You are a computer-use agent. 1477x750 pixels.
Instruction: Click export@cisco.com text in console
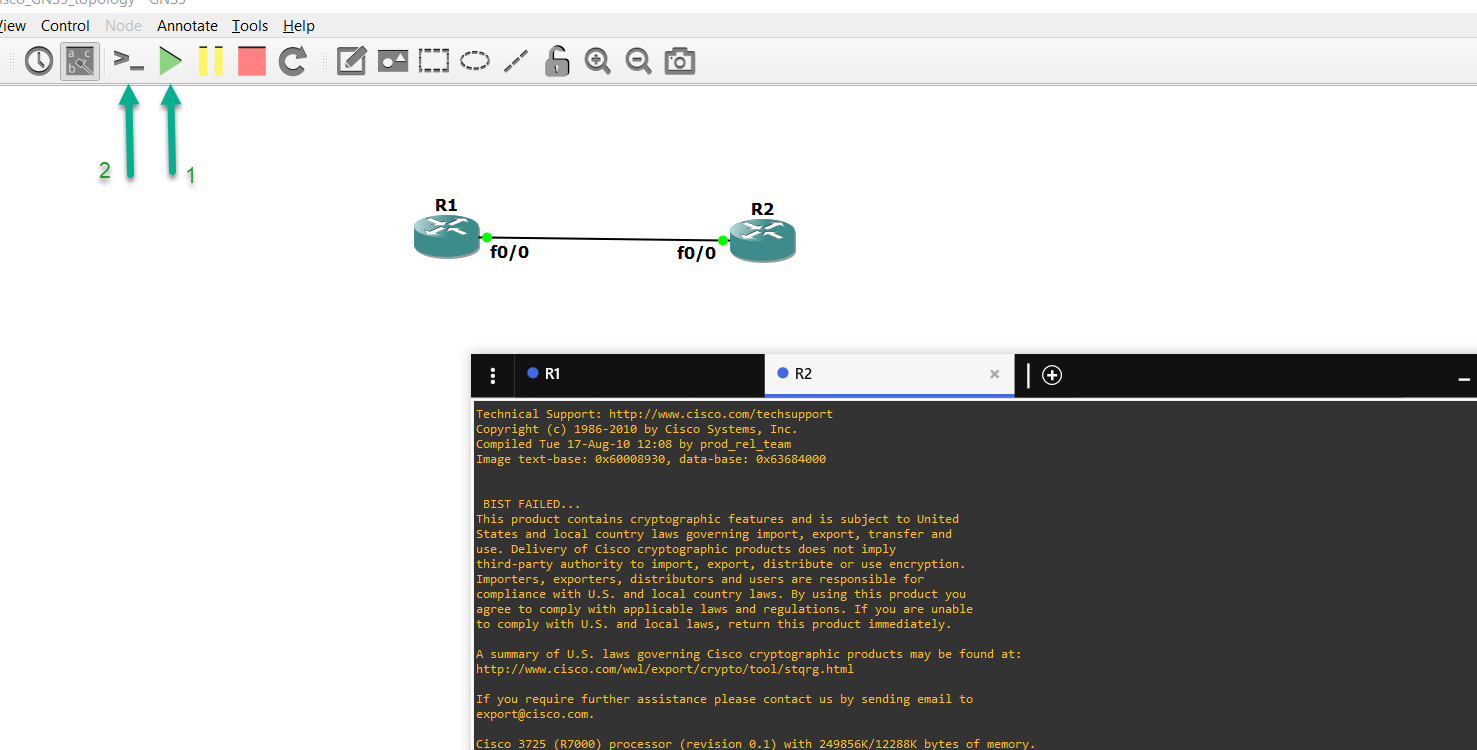click(532, 714)
